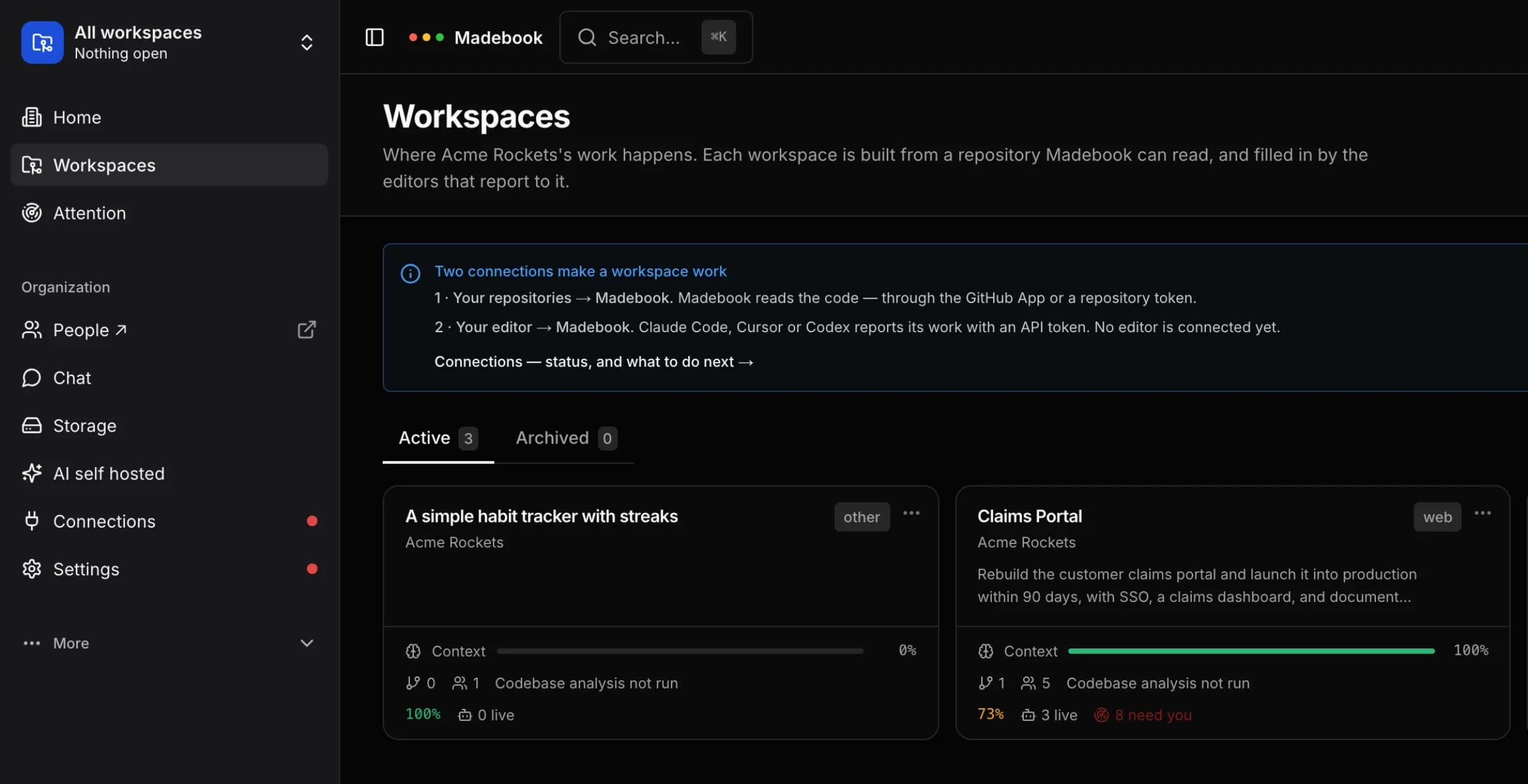Click the Chat bubble icon

tap(32, 377)
